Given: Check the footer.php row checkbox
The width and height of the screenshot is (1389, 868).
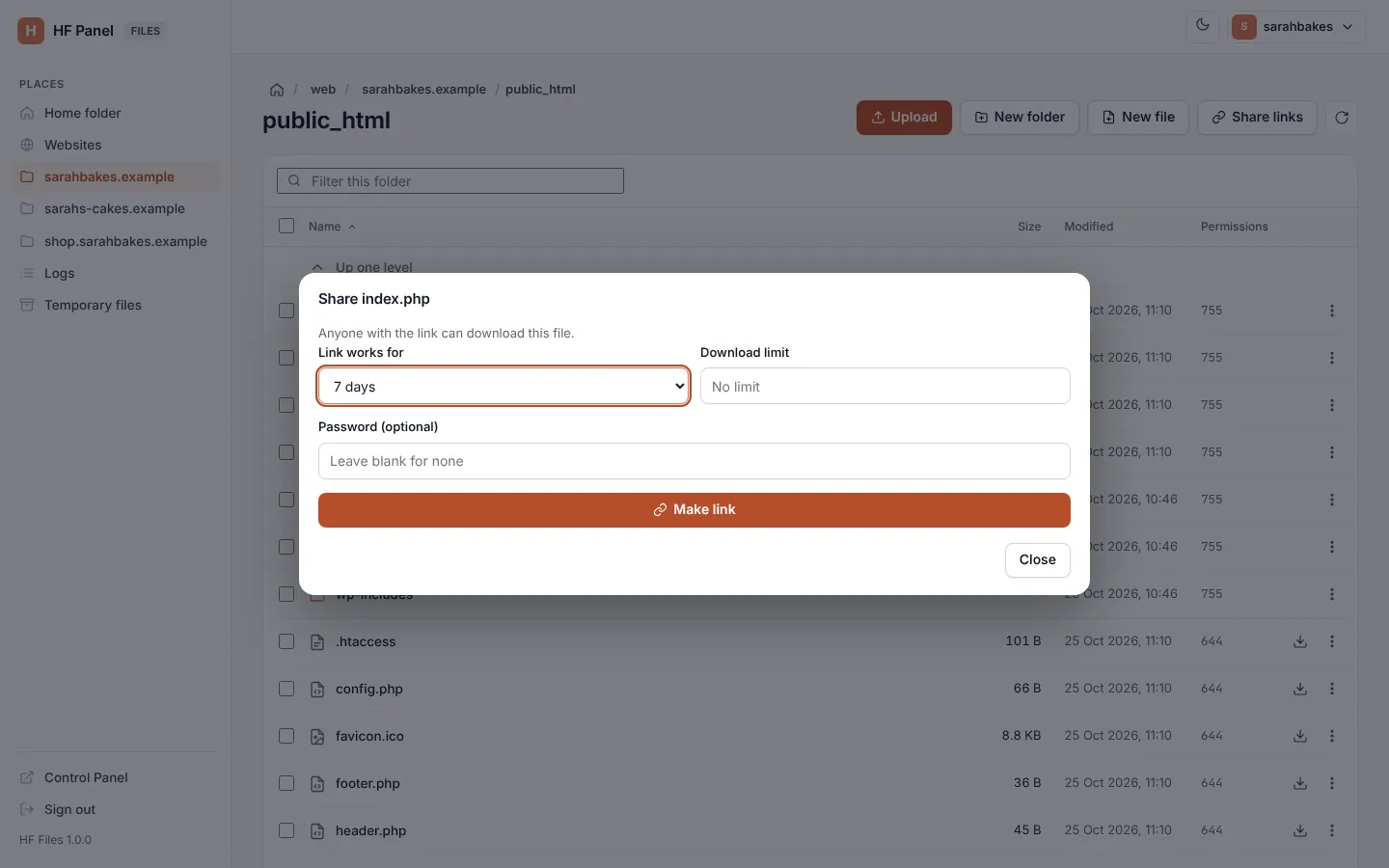Looking at the screenshot, I should (x=286, y=783).
